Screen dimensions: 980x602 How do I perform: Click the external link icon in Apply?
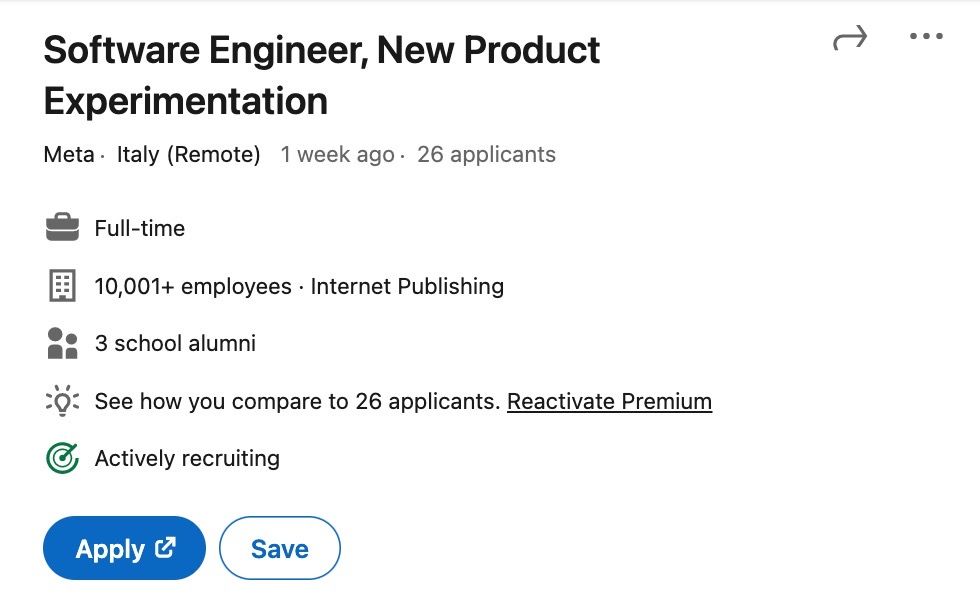click(x=165, y=548)
